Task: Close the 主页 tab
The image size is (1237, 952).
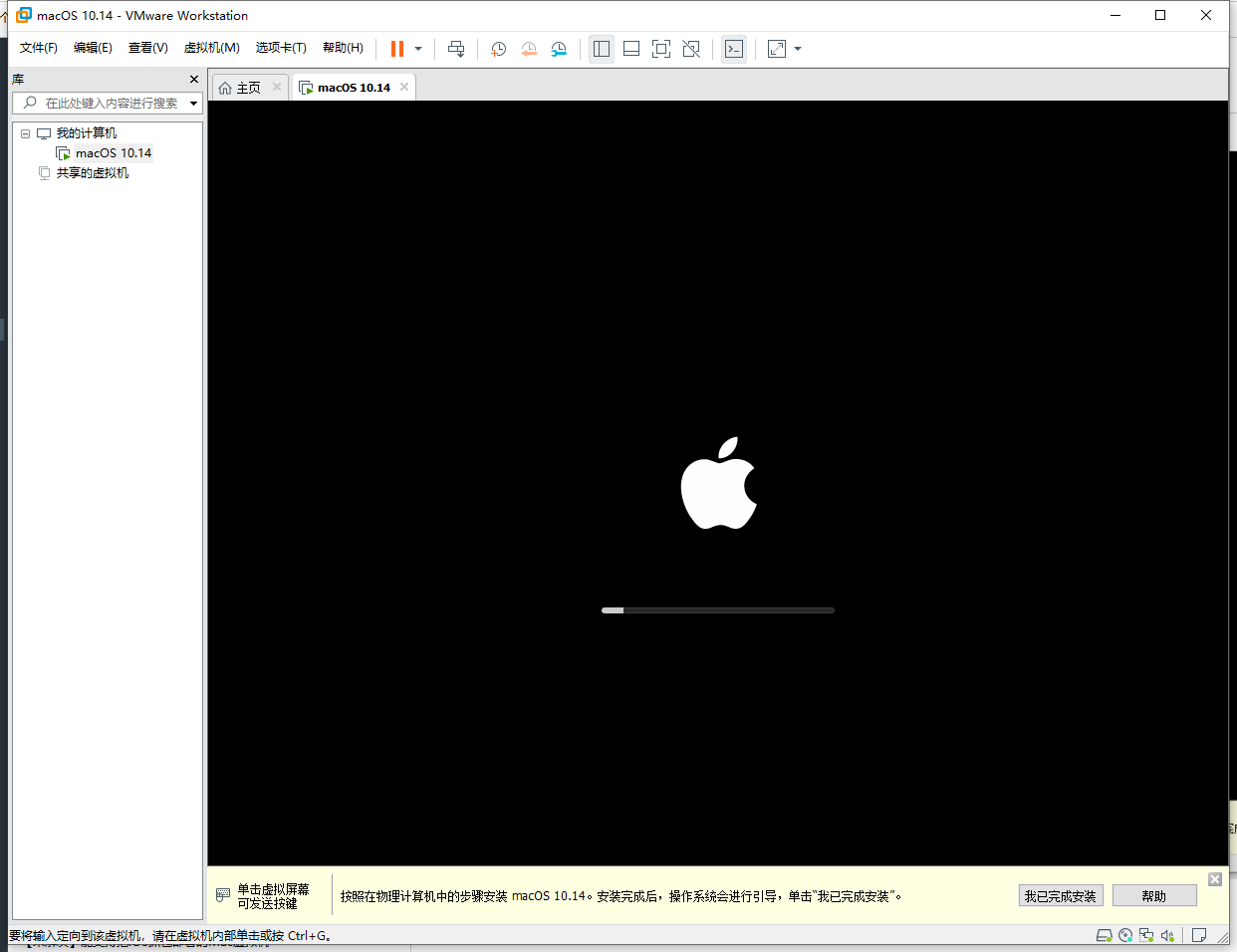Action: coord(277,87)
